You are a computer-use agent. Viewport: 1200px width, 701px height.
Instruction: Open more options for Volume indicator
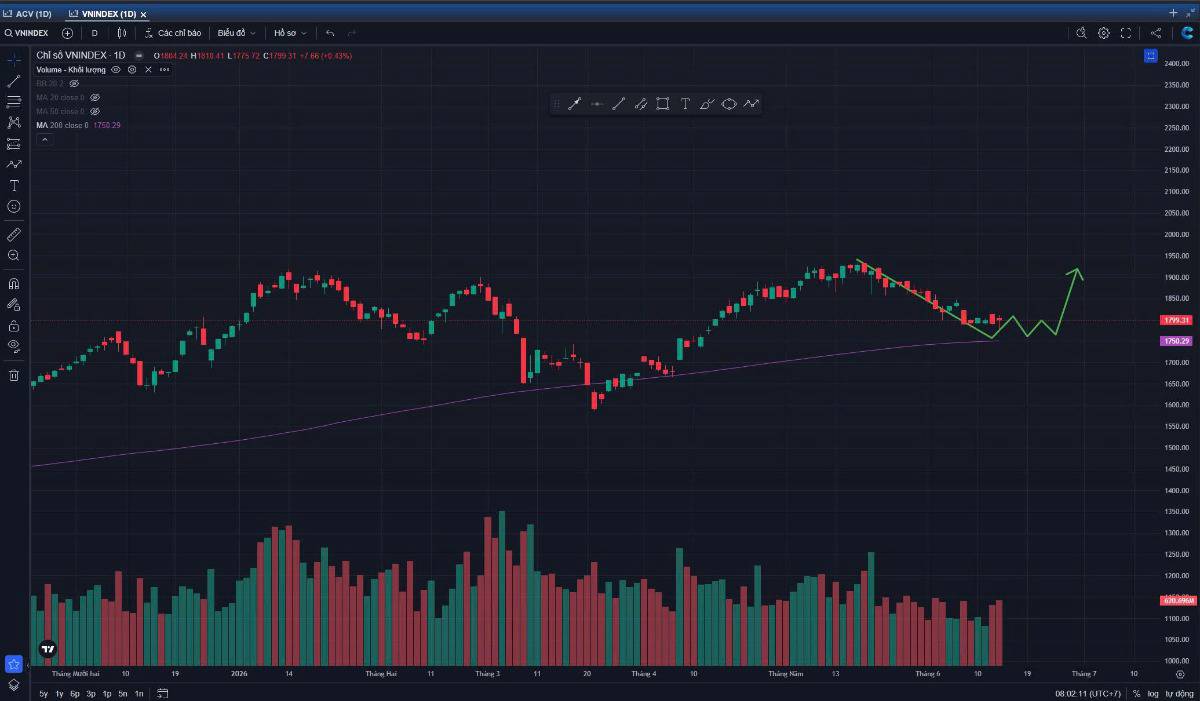click(x=164, y=70)
